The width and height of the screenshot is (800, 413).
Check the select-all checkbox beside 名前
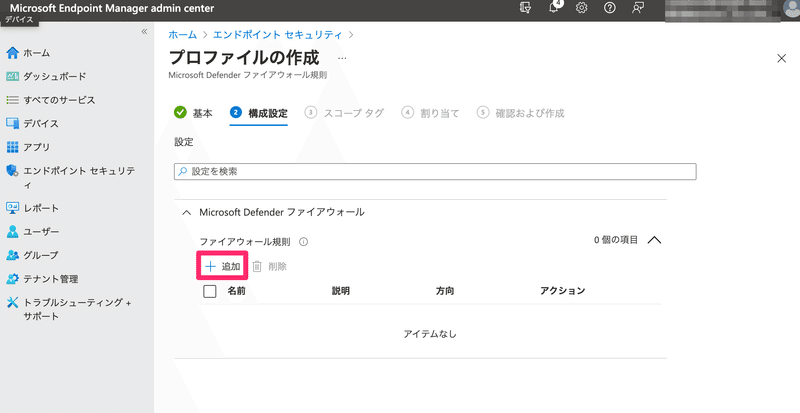click(x=210, y=291)
